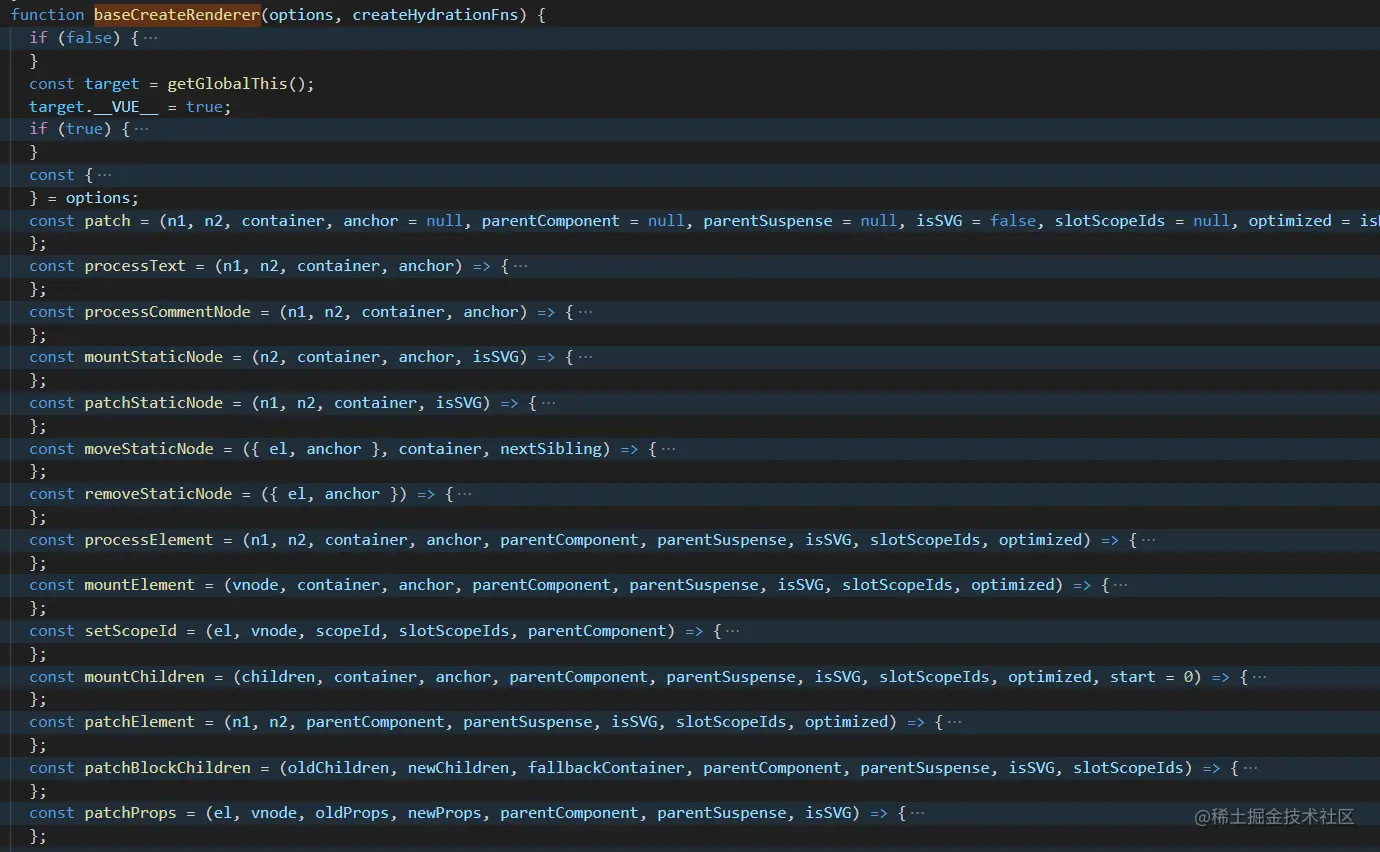
Task: Place cursor on target.__VUE__ property
Action: tap(94, 107)
